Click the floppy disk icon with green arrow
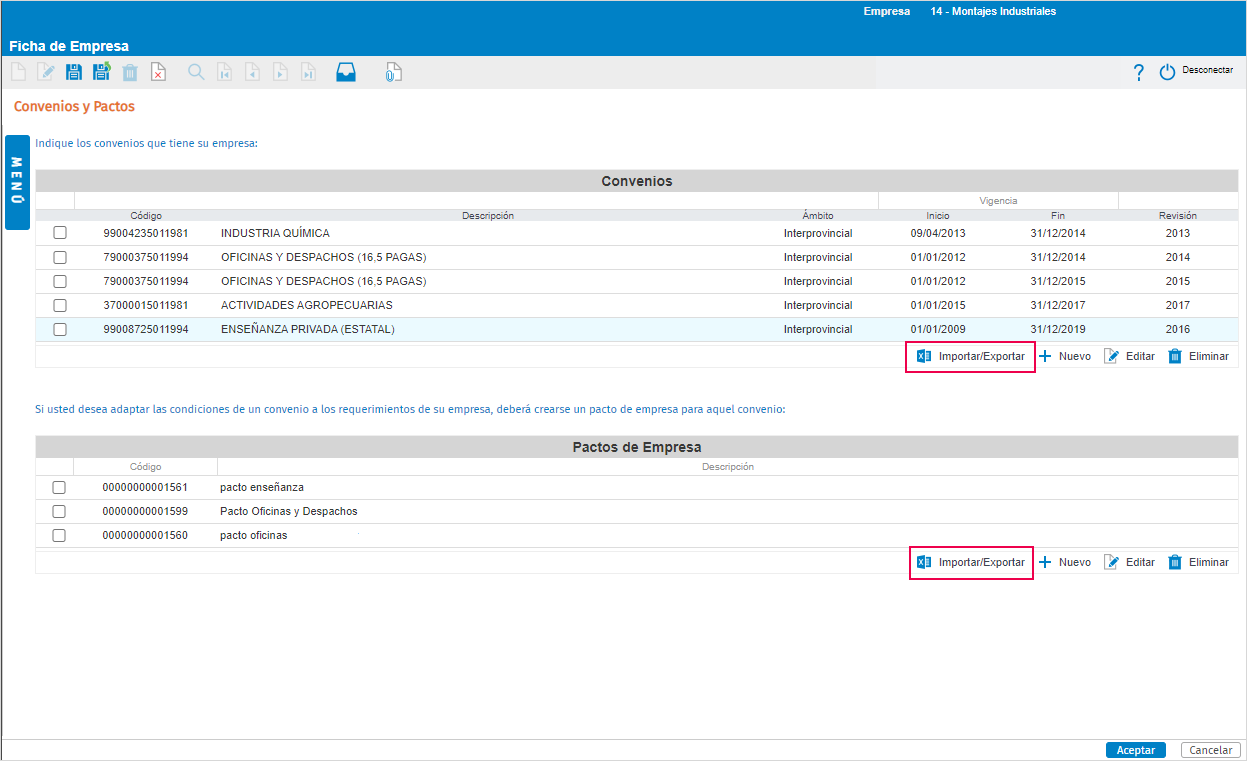Viewport: 1247px width, 761px height. tap(102, 72)
